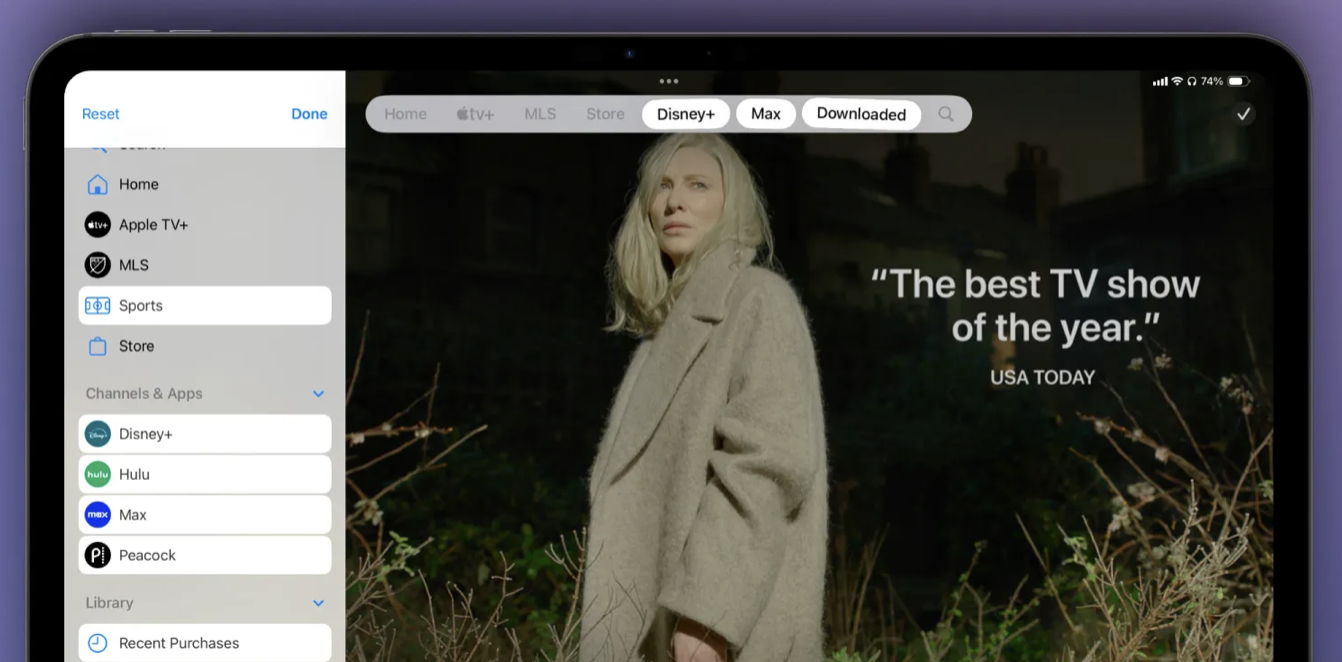The image size is (1342, 662).
Task: Collapse the Library section
Action: tap(318, 602)
